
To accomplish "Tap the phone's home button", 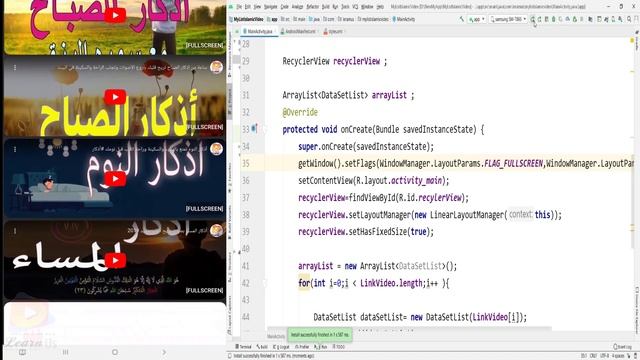I will coord(115,352).
